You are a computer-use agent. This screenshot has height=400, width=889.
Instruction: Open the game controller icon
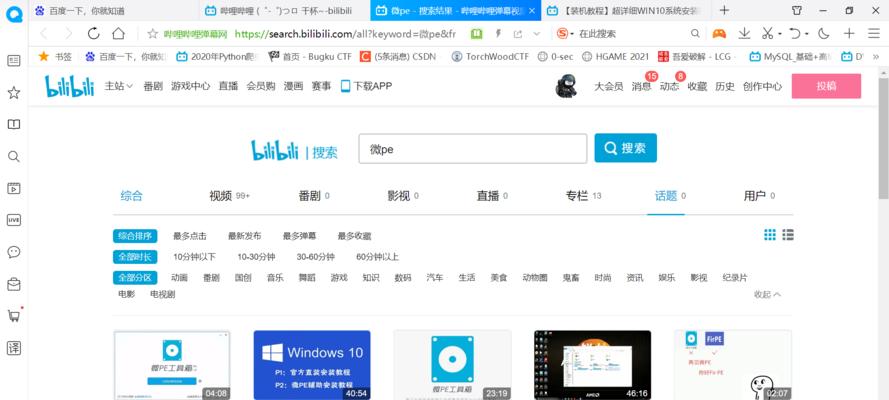(719, 34)
